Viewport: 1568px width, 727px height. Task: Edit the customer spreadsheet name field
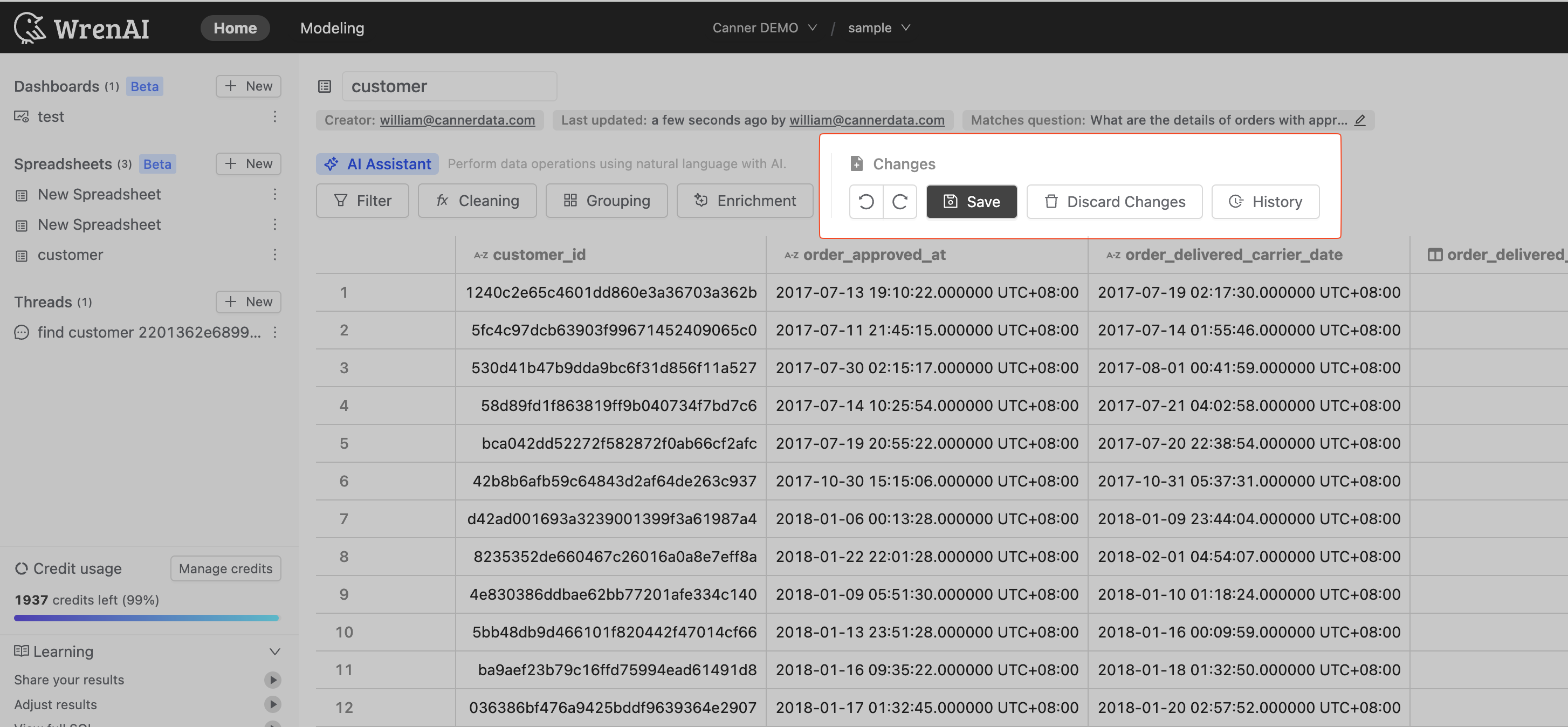[x=449, y=86]
